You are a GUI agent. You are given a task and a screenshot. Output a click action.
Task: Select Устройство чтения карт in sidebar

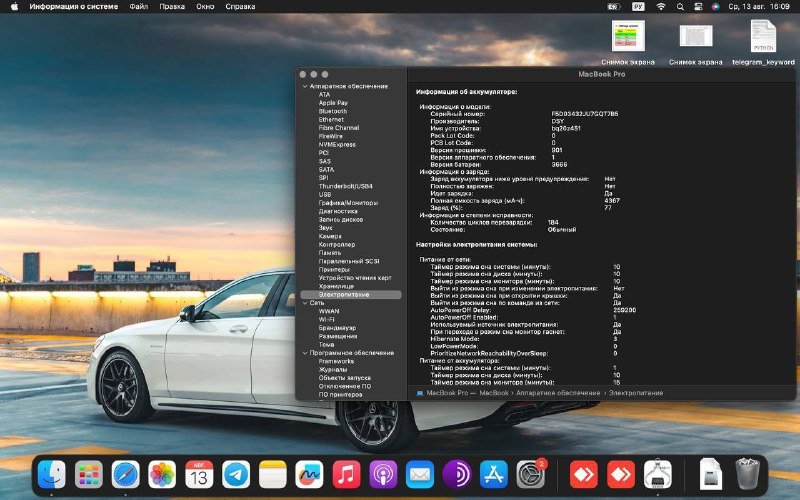tap(355, 278)
